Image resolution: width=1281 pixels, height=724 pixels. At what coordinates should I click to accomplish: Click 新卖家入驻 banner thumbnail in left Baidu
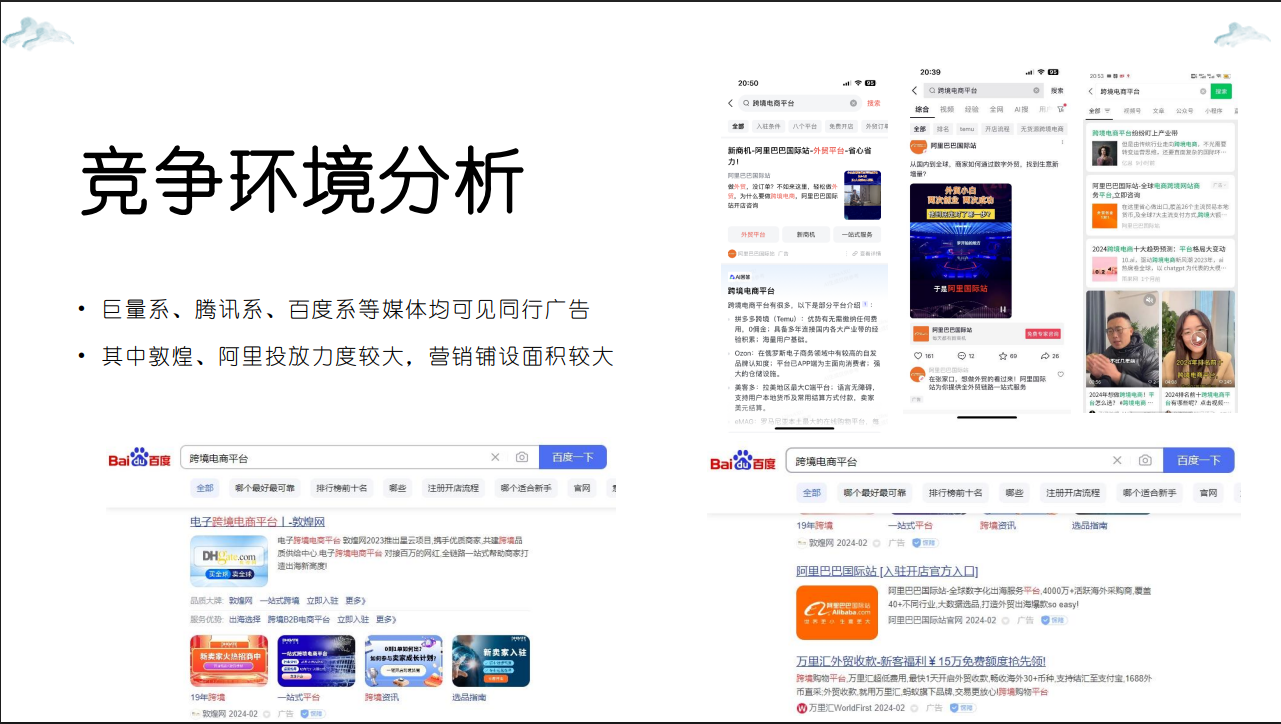tap(491, 661)
